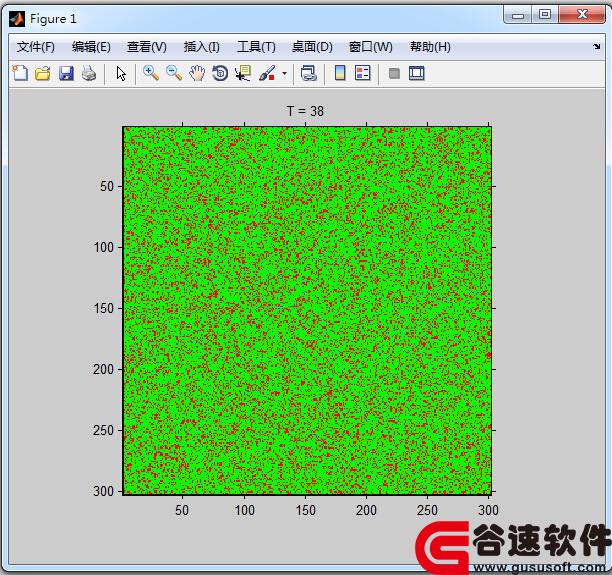This screenshot has height=575, width=612.
Task: Select the Pan hand tool
Action: (x=197, y=73)
